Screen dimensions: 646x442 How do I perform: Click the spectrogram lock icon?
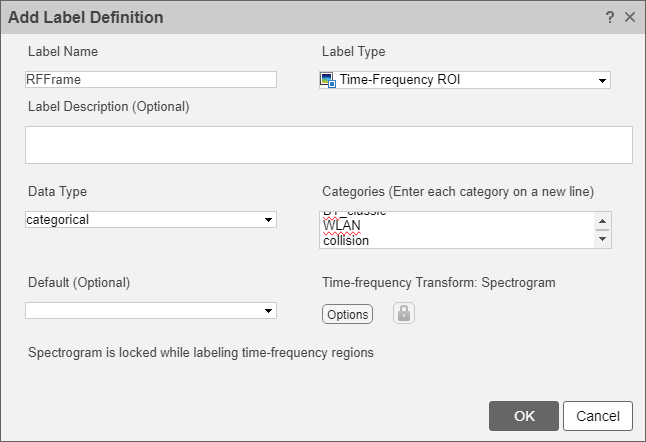click(x=403, y=313)
